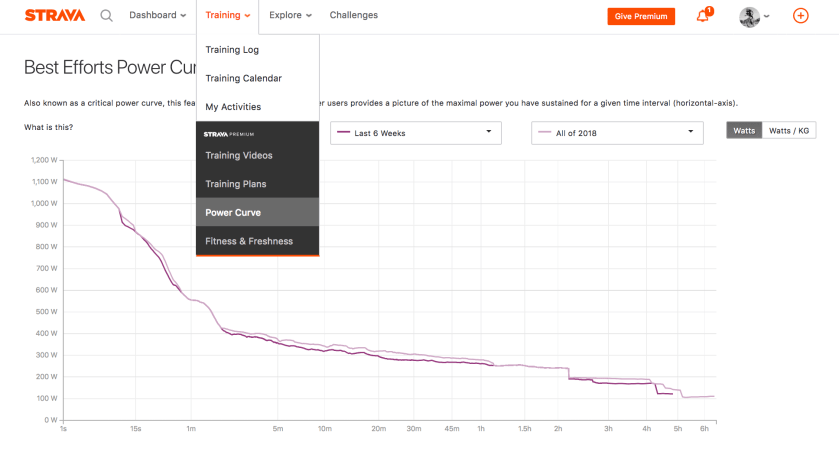This screenshot has width=839, height=455.
Task: Click the power curve line near 1m
Action: [191, 299]
